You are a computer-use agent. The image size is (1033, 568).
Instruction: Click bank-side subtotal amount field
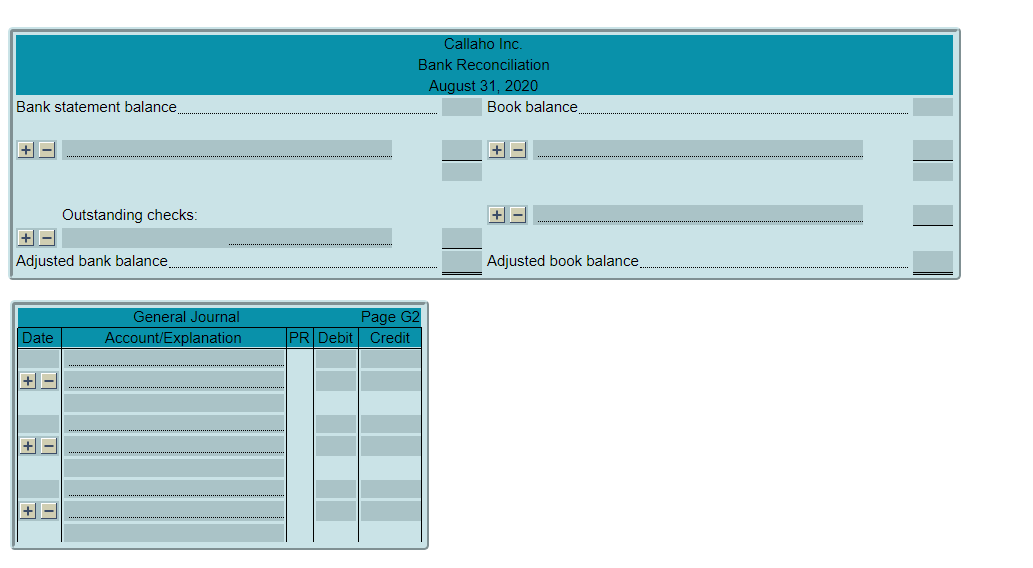pos(462,172)
